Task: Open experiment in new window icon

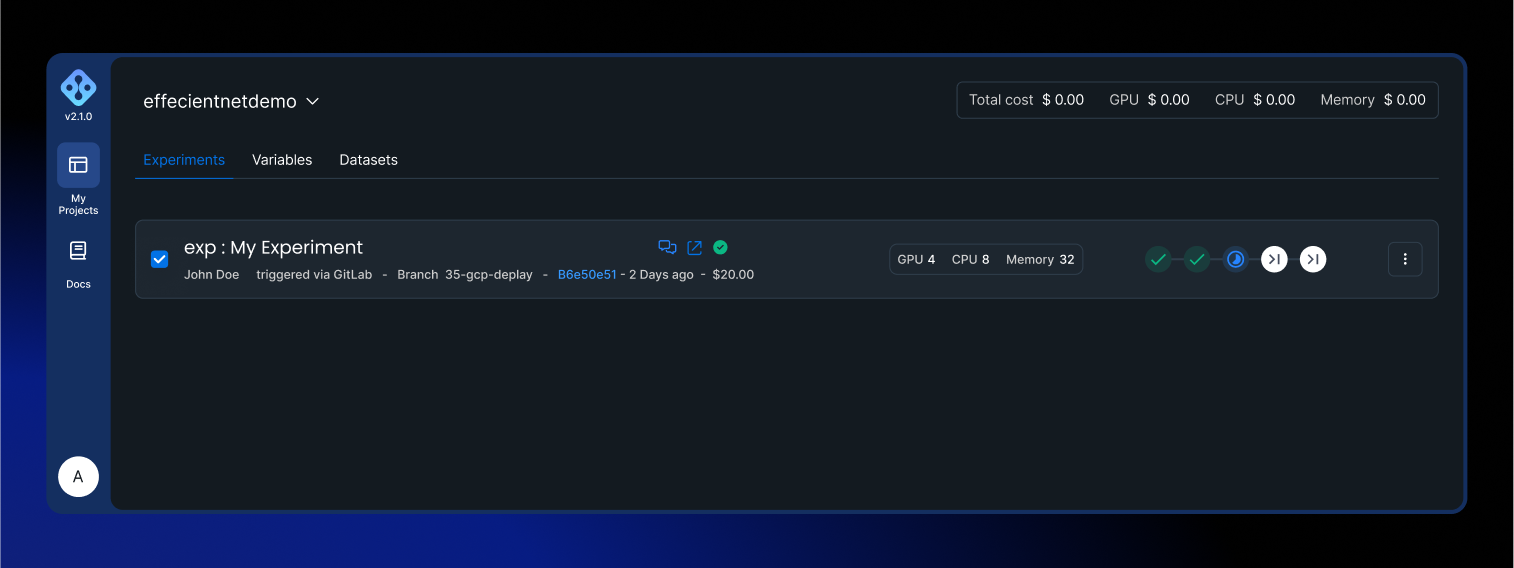Action: [695, 247]
